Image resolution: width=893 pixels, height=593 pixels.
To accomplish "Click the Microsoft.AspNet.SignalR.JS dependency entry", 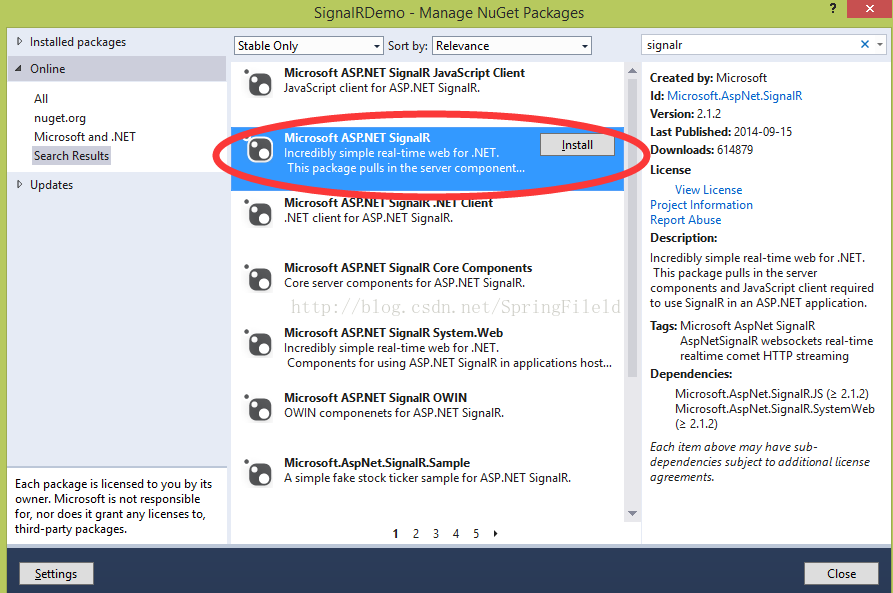I will tap(772, 394).
